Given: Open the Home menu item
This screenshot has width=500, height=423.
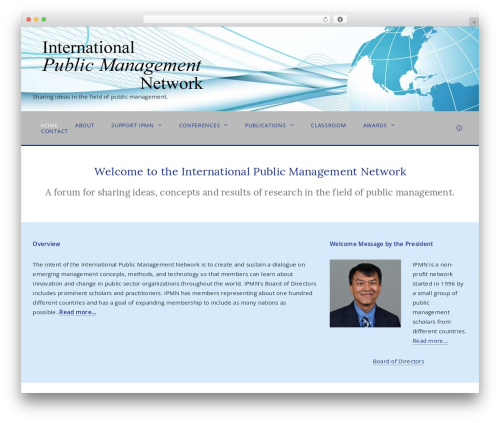Looking at the screenshot, I should point(49,125).
